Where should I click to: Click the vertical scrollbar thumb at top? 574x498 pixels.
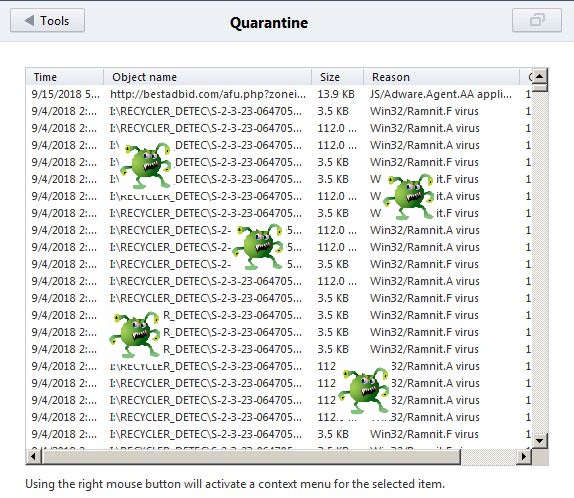pyautogui.click(x=540, y=88)
